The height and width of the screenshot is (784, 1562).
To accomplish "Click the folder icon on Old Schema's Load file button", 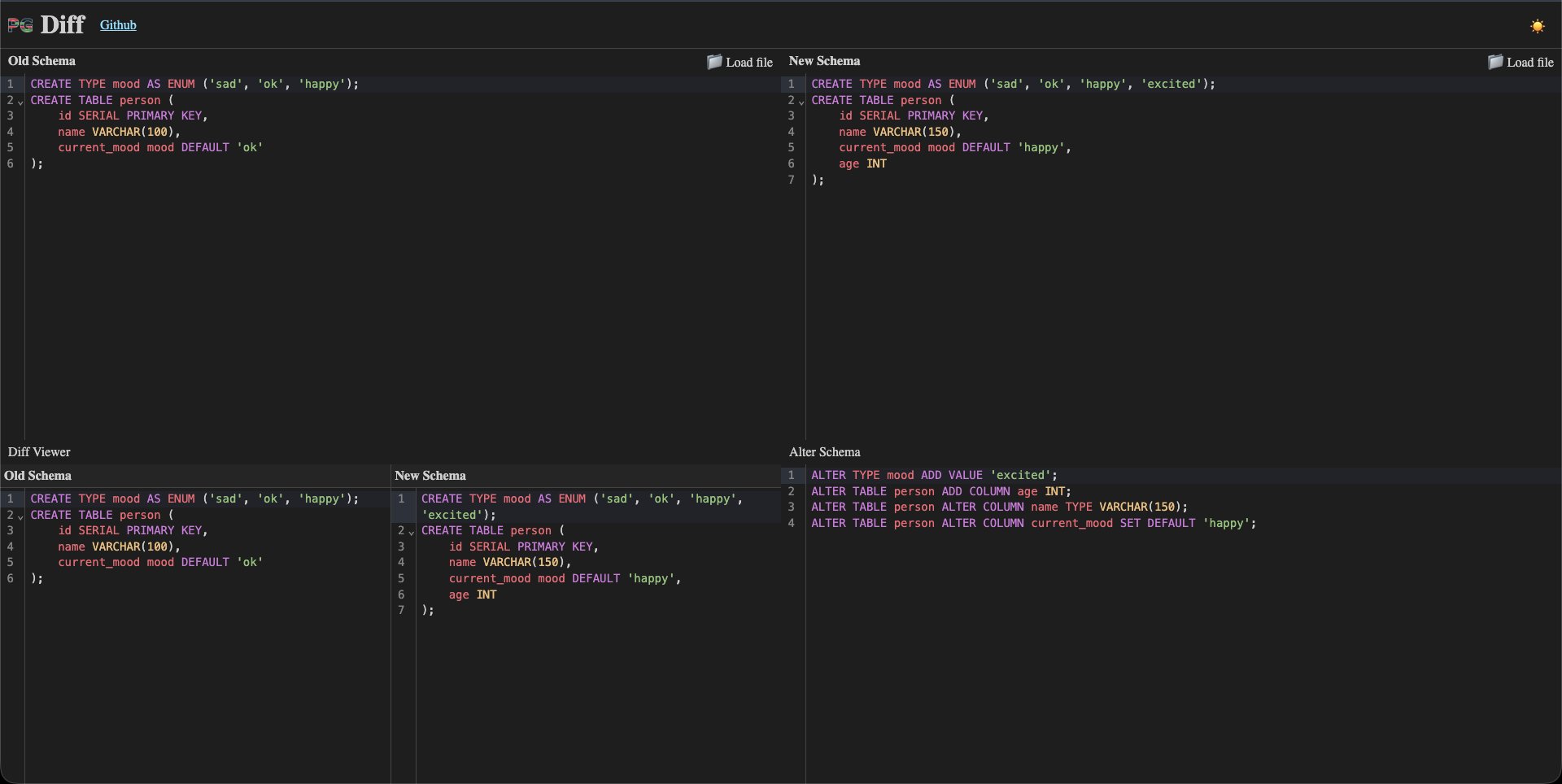I will point(714,62).
